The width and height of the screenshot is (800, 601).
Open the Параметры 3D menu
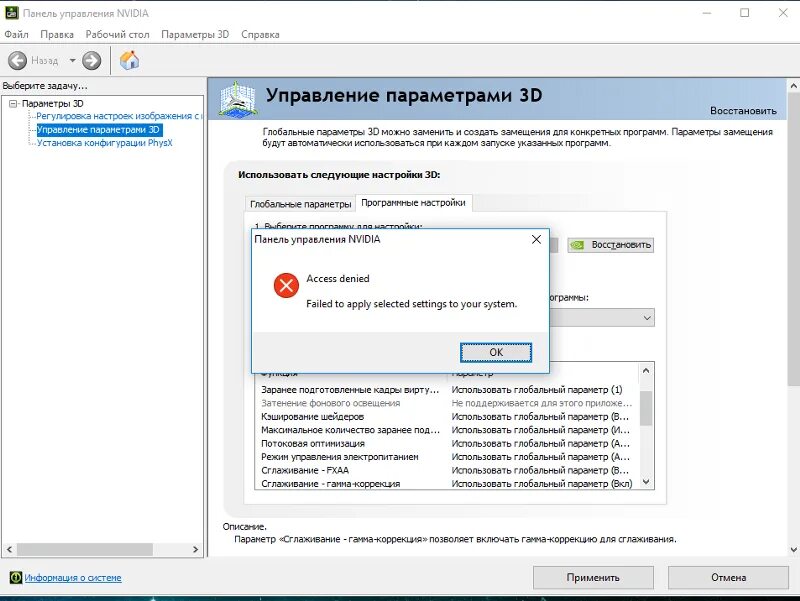195,35
